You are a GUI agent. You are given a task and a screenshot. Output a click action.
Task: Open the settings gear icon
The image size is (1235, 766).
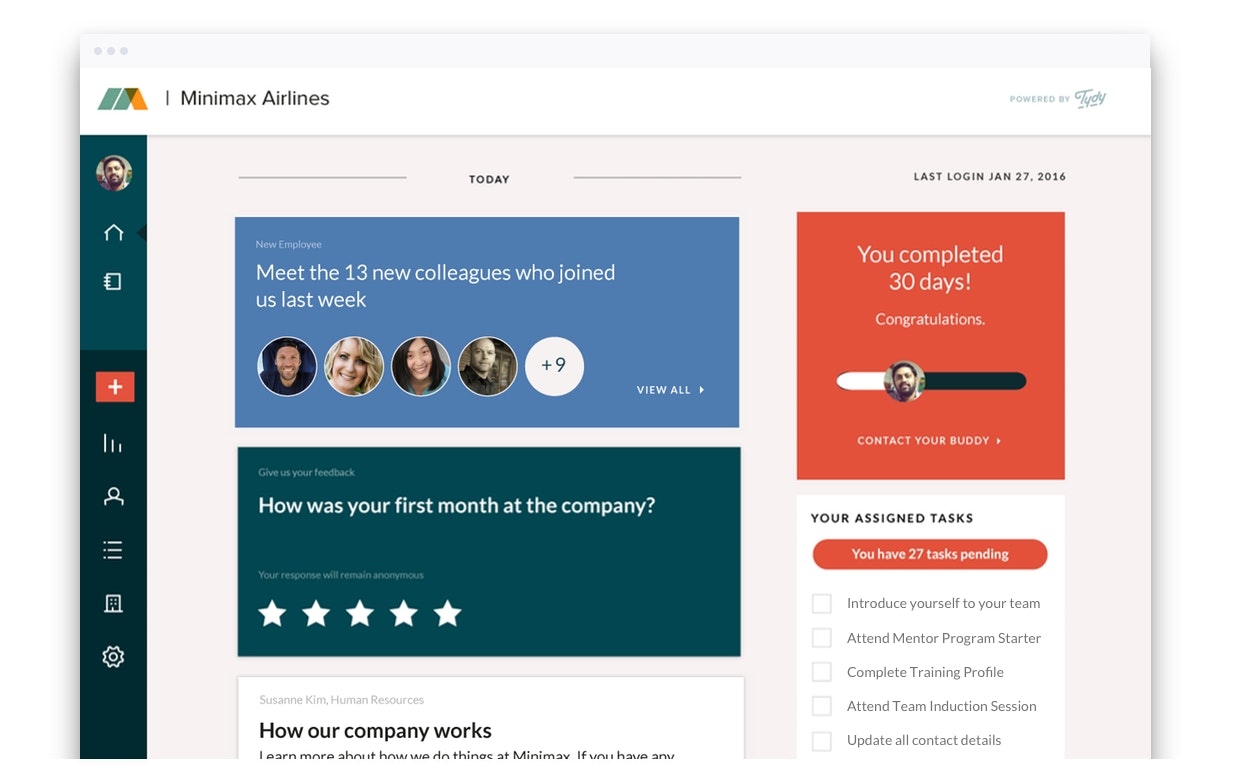[113, 657]
